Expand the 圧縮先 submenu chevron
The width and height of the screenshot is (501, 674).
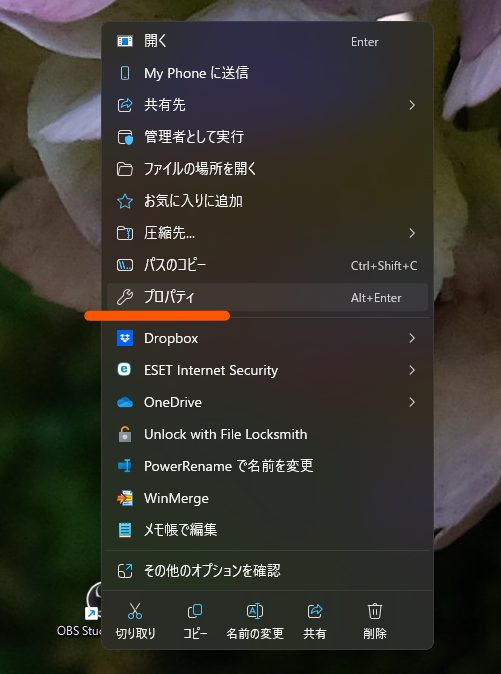[412, 233]
